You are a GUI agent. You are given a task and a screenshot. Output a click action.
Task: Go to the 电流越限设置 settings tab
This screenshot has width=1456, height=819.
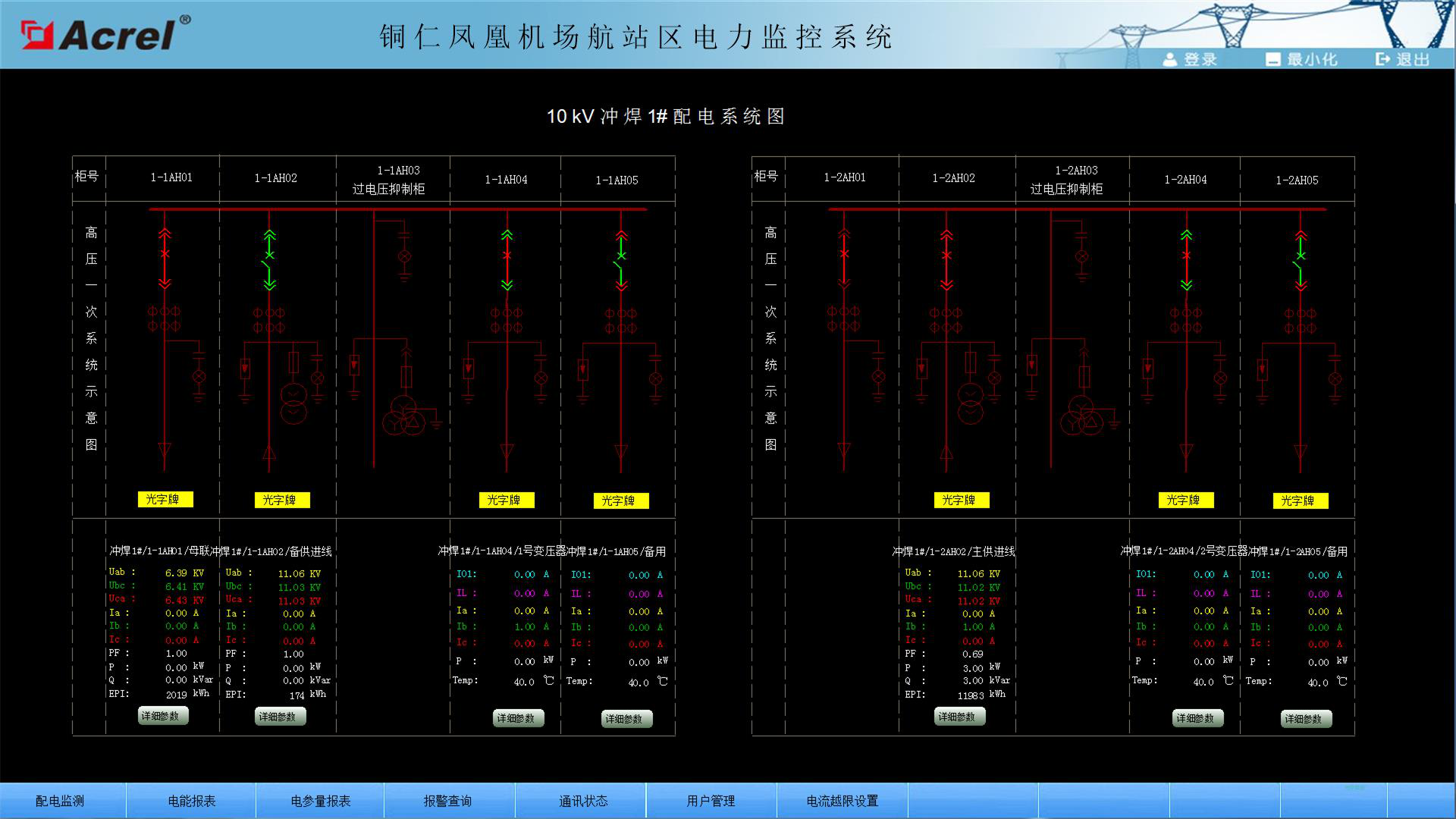tap(842, 801)
